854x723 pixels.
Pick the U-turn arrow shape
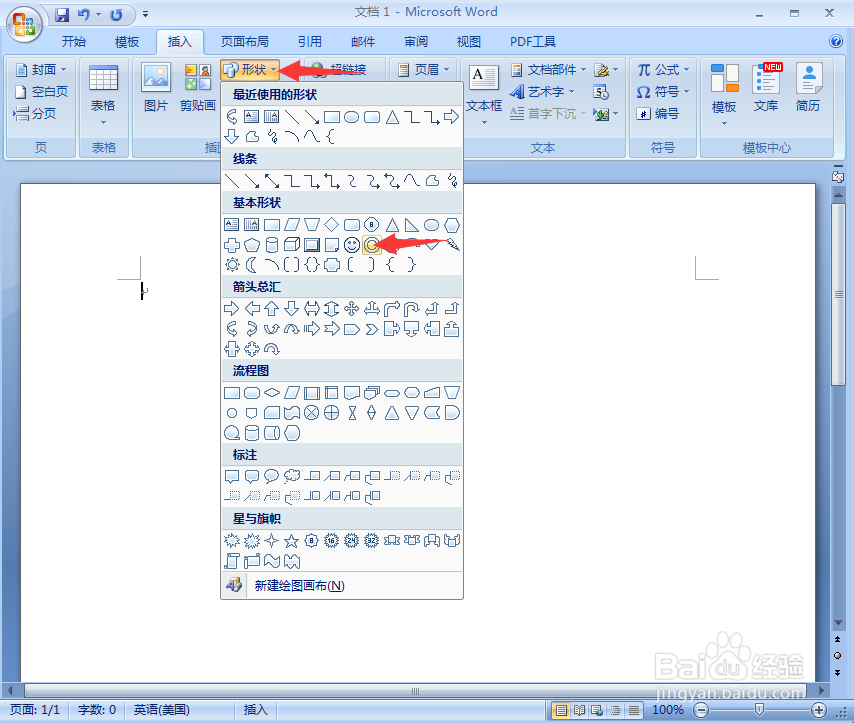click(412, 309)
